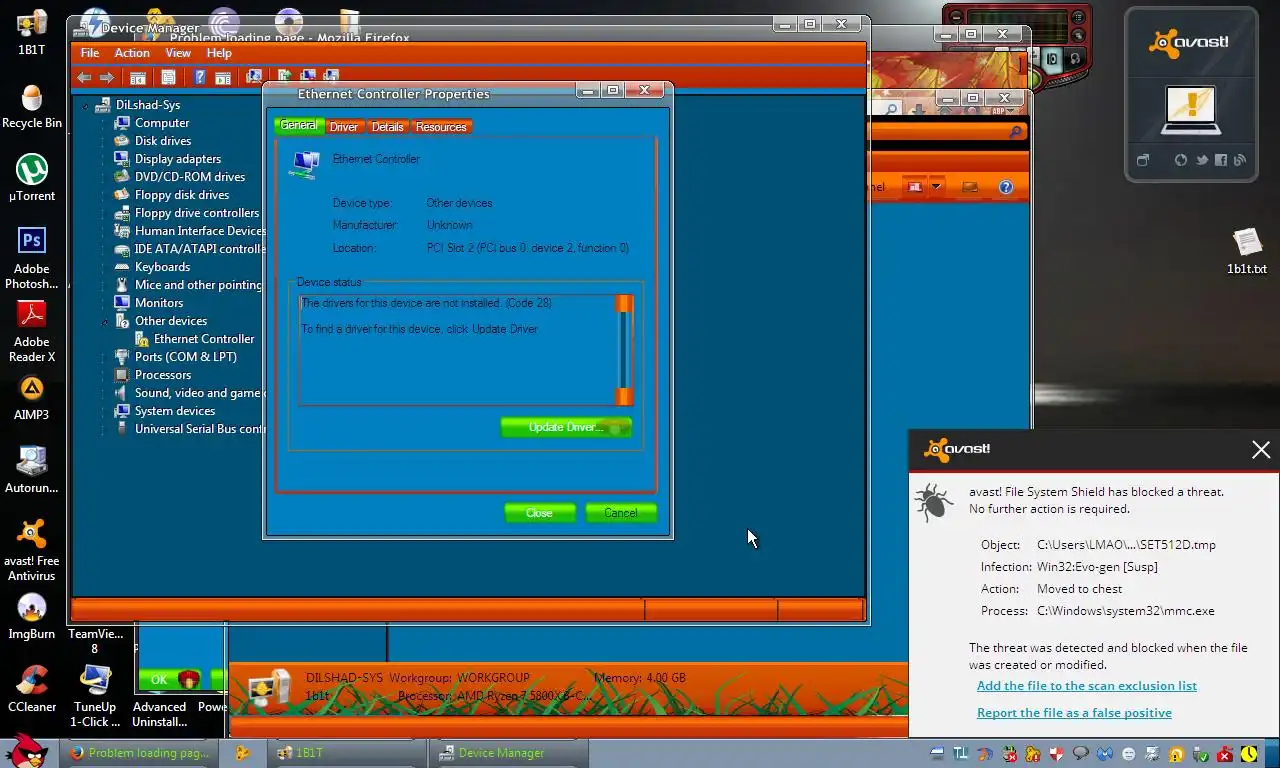
Task: Select the Ethernet Controller tree entry
Action: (x=204, y=339)
